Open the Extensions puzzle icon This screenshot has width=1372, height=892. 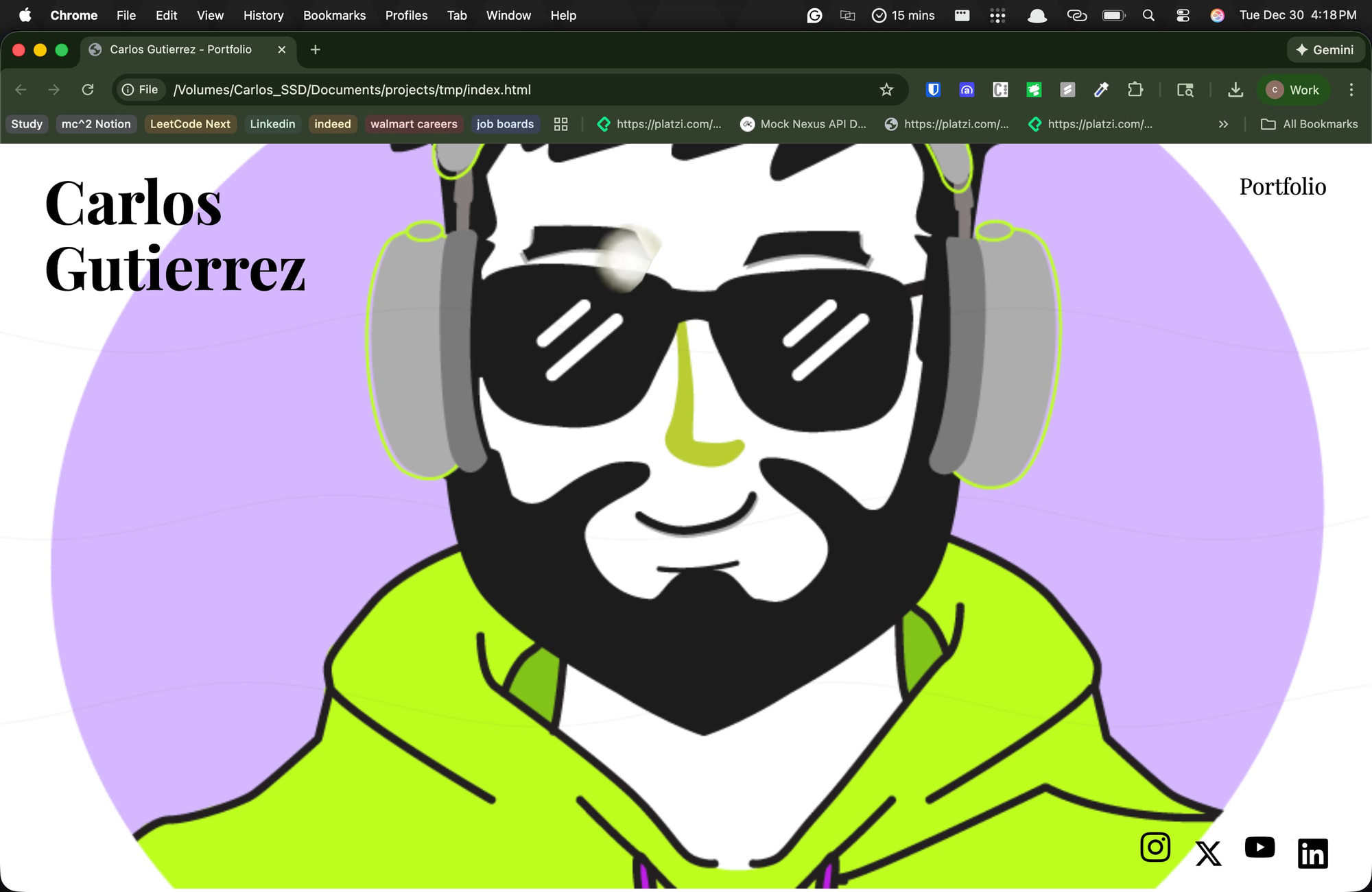[x=1135, y=90]
